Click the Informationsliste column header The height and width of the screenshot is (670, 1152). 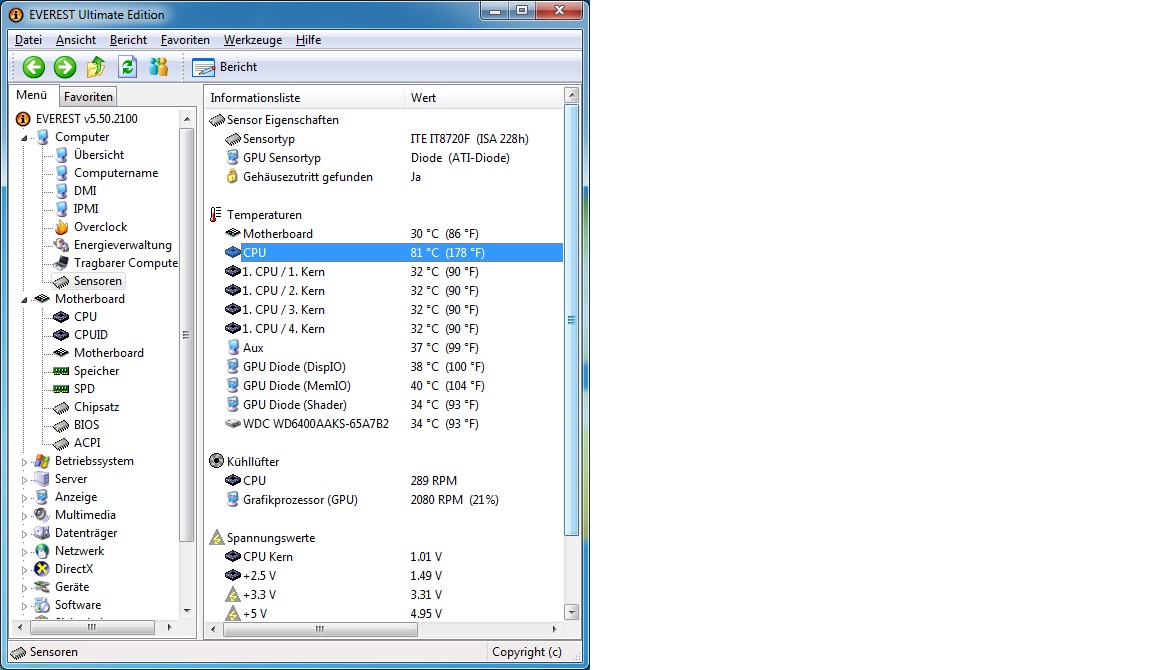(x=304, y=98)
